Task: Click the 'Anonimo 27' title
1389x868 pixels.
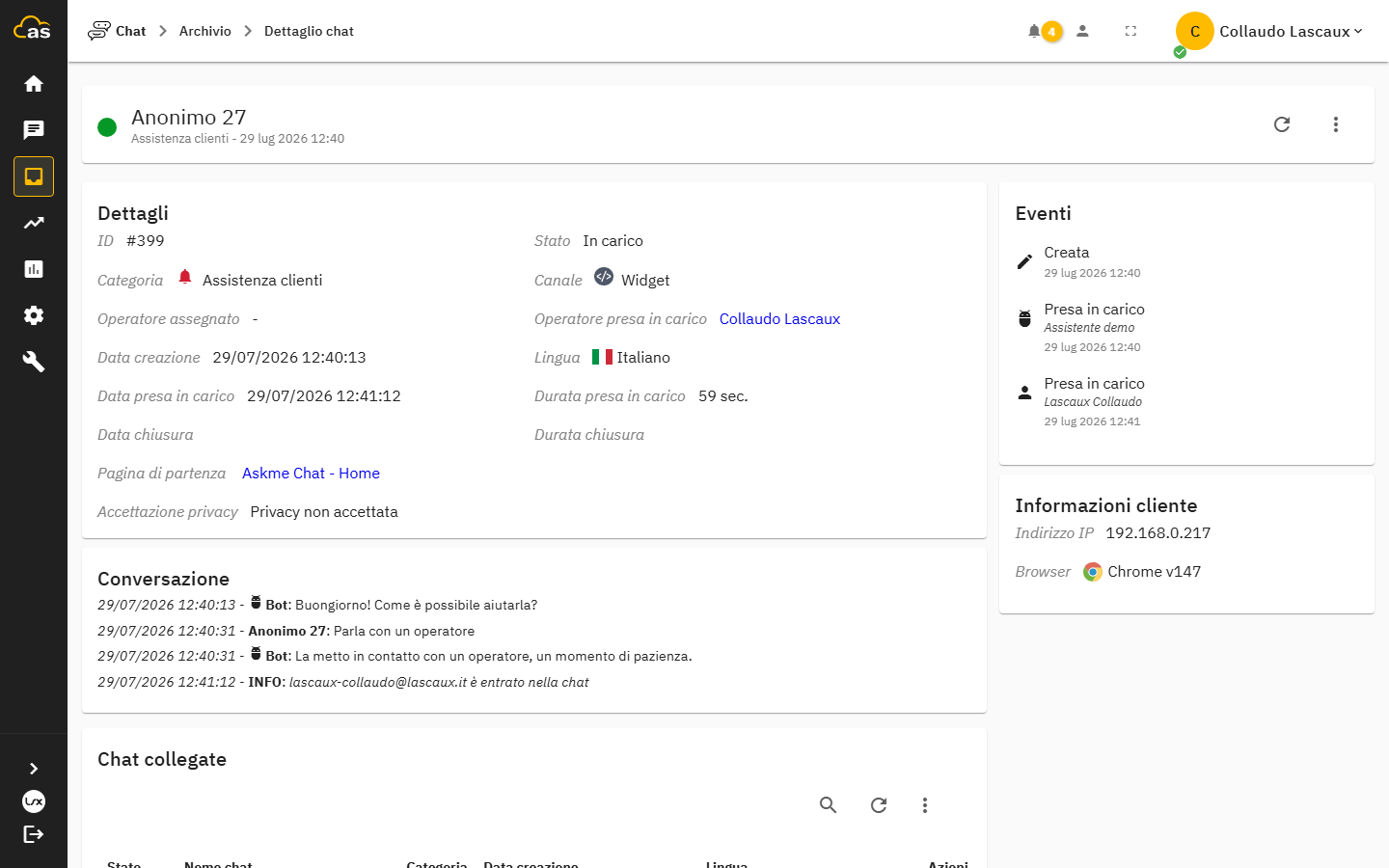Action: click(x=189, y=117)
